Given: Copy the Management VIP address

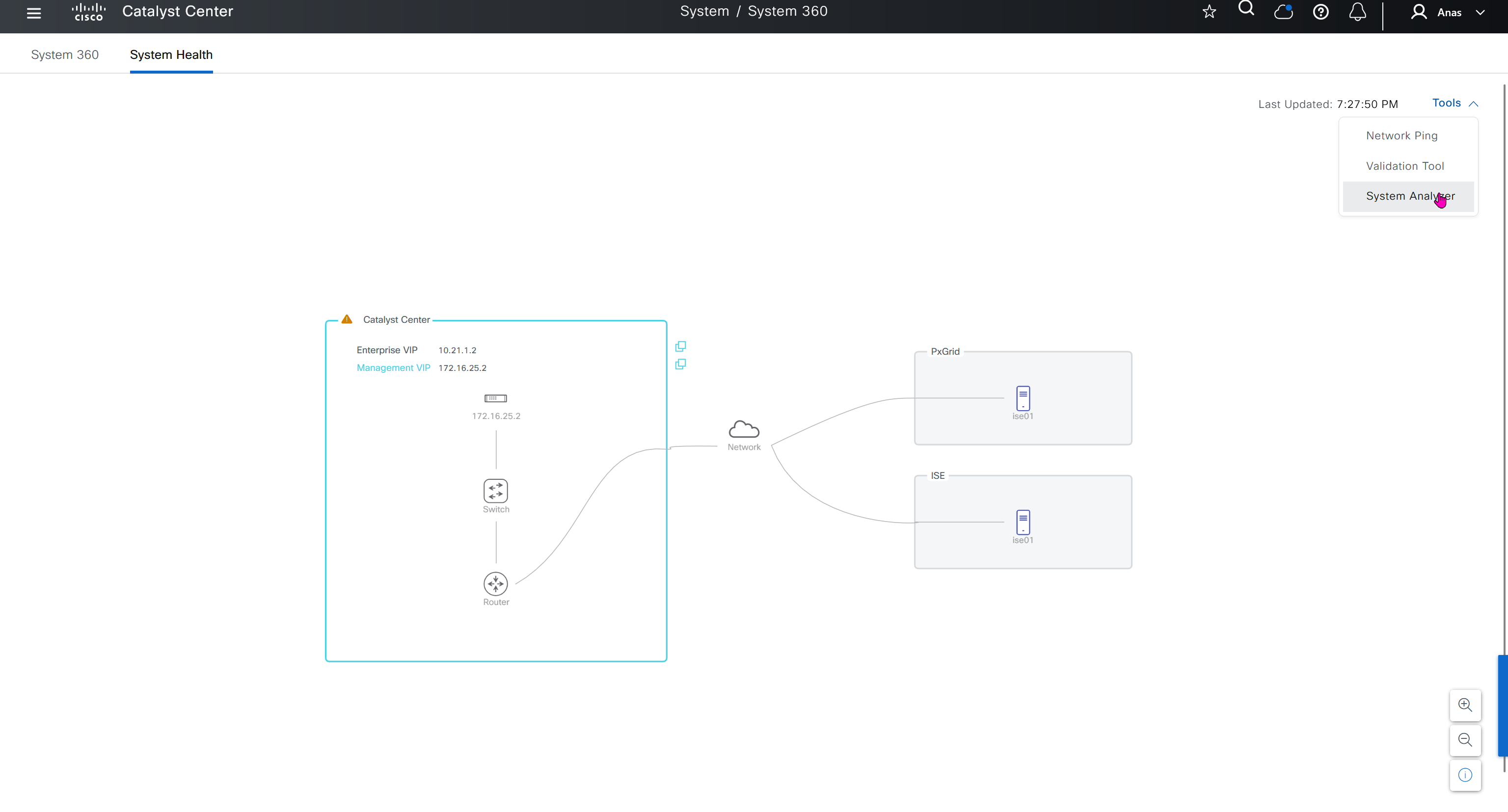Looking at the screenshot, I should click(680, 365).
